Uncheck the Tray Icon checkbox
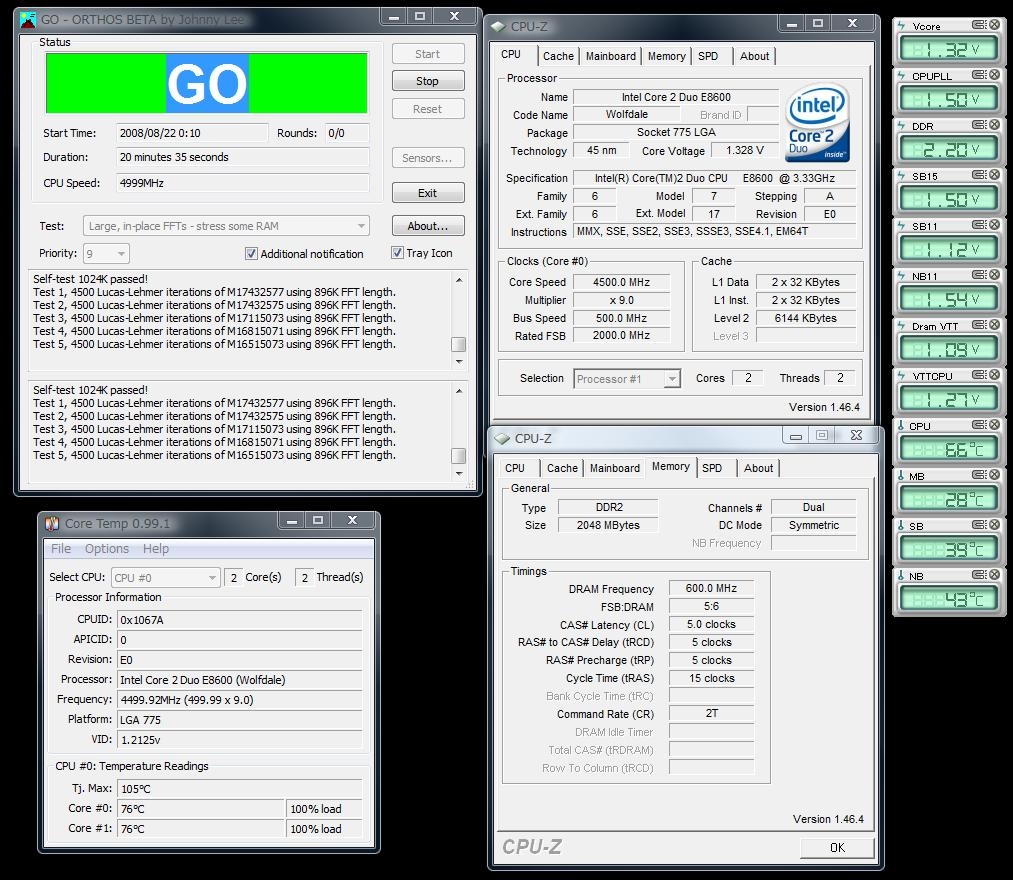This screenshot has height=880, width=1013. [397, 254]
